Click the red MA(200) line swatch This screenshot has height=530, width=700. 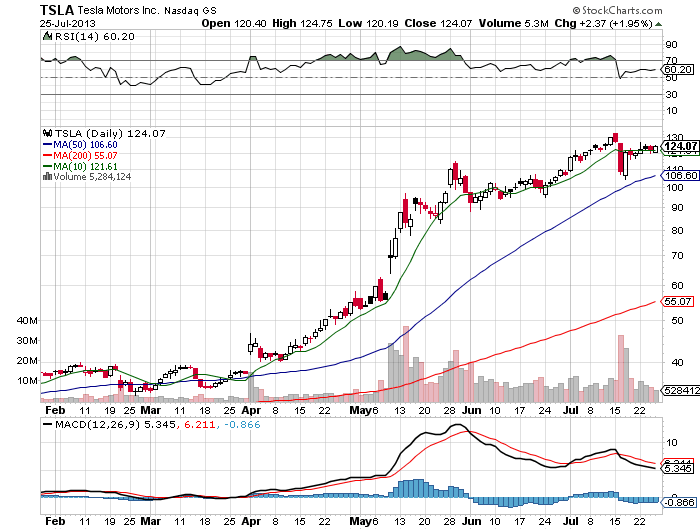tap(47, 155)
